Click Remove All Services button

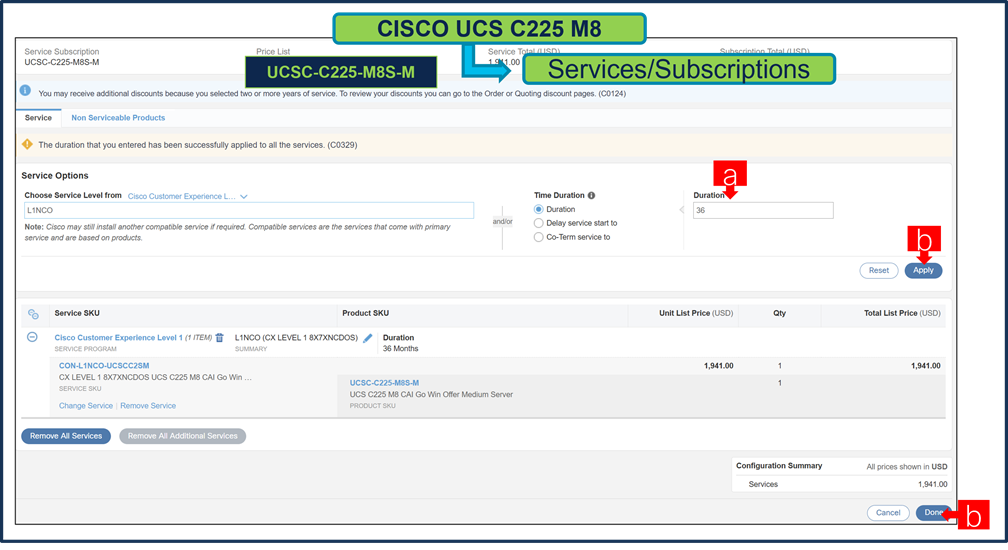coord(66,436)
